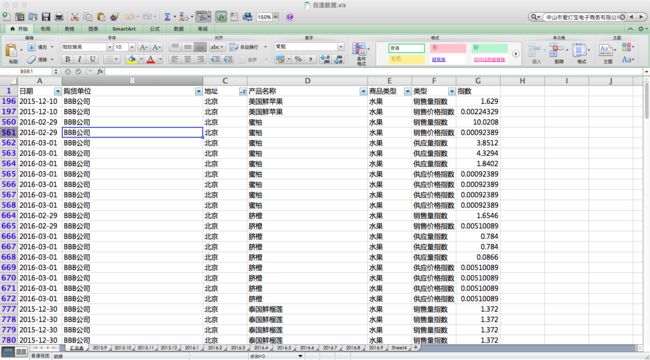Toggle align text left
Screen dimensions: 650x360
coord(175,60)
